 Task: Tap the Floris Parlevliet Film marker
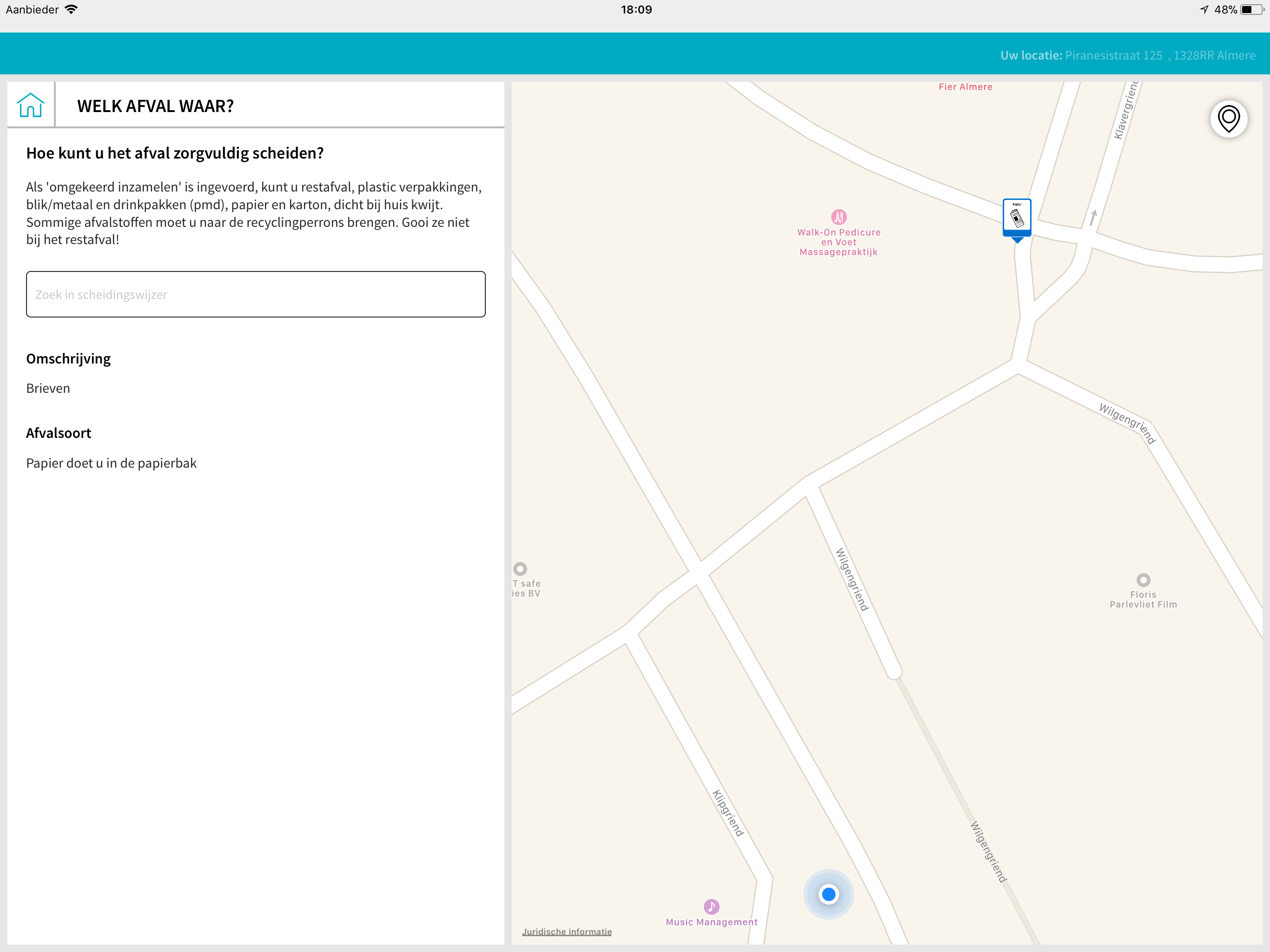[x=1143, y=580]
